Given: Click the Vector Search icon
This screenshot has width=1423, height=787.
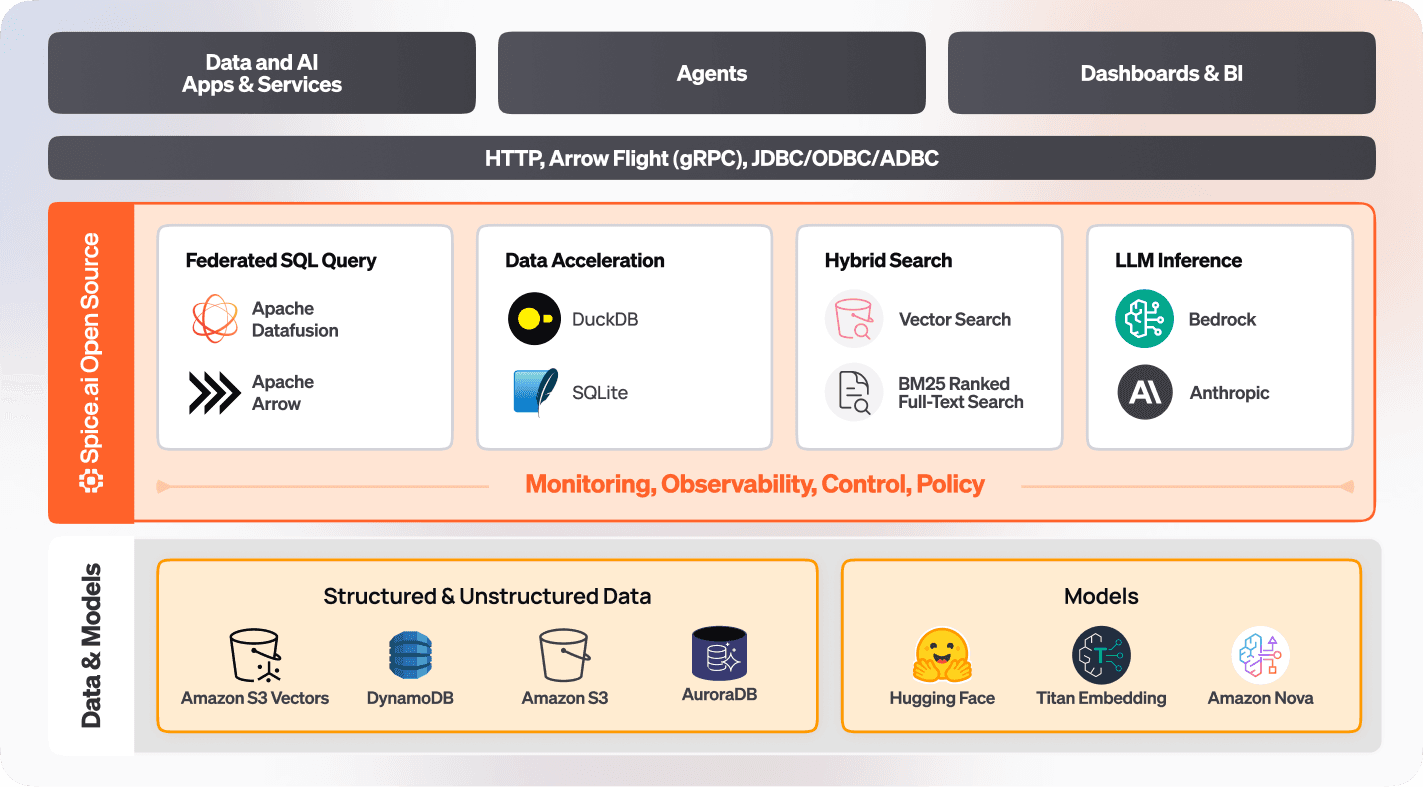Looking at the screenshot, I should point(854,319).
